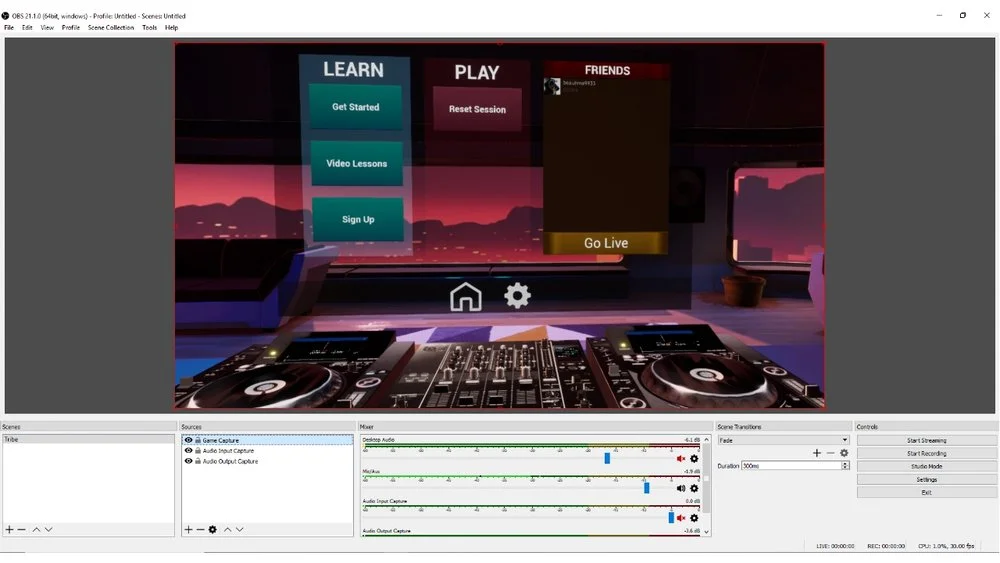The image size is (1000, 563).
Task: Move selected source up
Action: pyautogui.click(x=227, y=529)
